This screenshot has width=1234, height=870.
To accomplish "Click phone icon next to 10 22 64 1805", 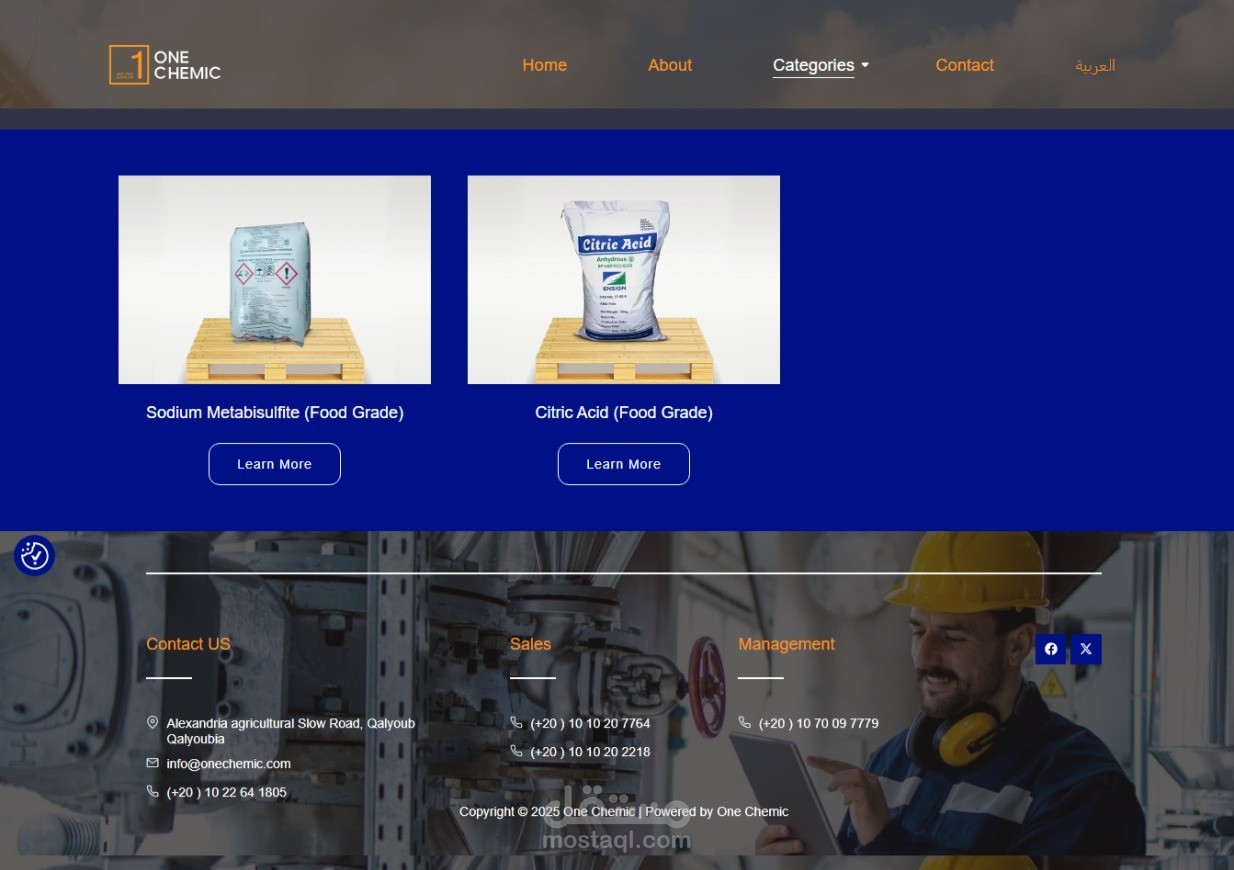I will coord(152,791).
